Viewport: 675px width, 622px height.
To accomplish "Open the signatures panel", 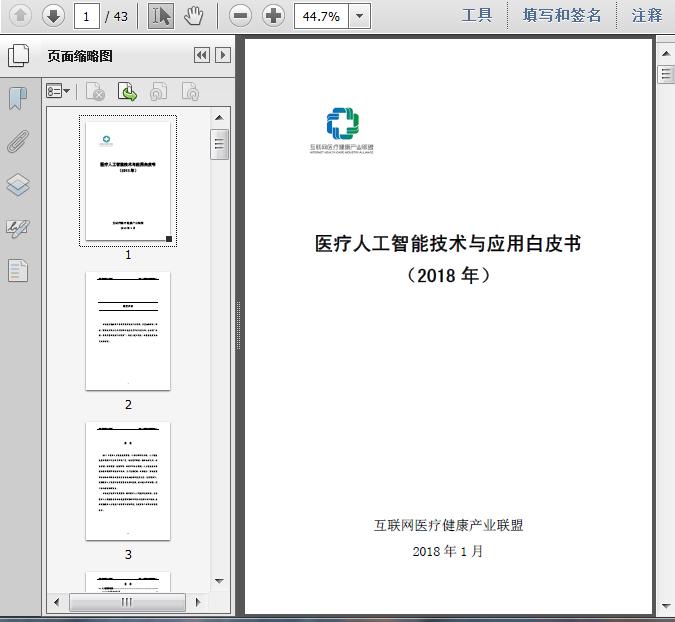I will [18, 228].
